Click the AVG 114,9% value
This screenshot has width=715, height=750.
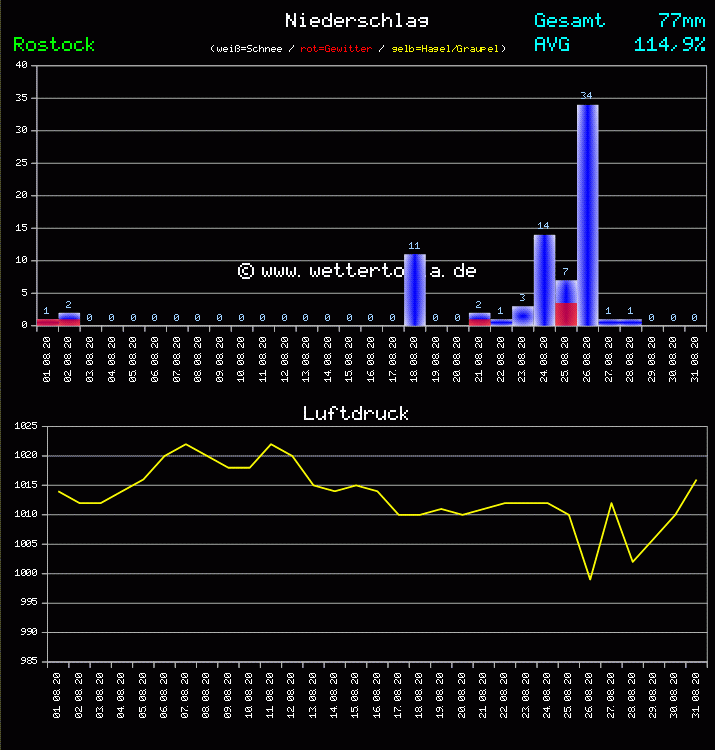[669, 44]
